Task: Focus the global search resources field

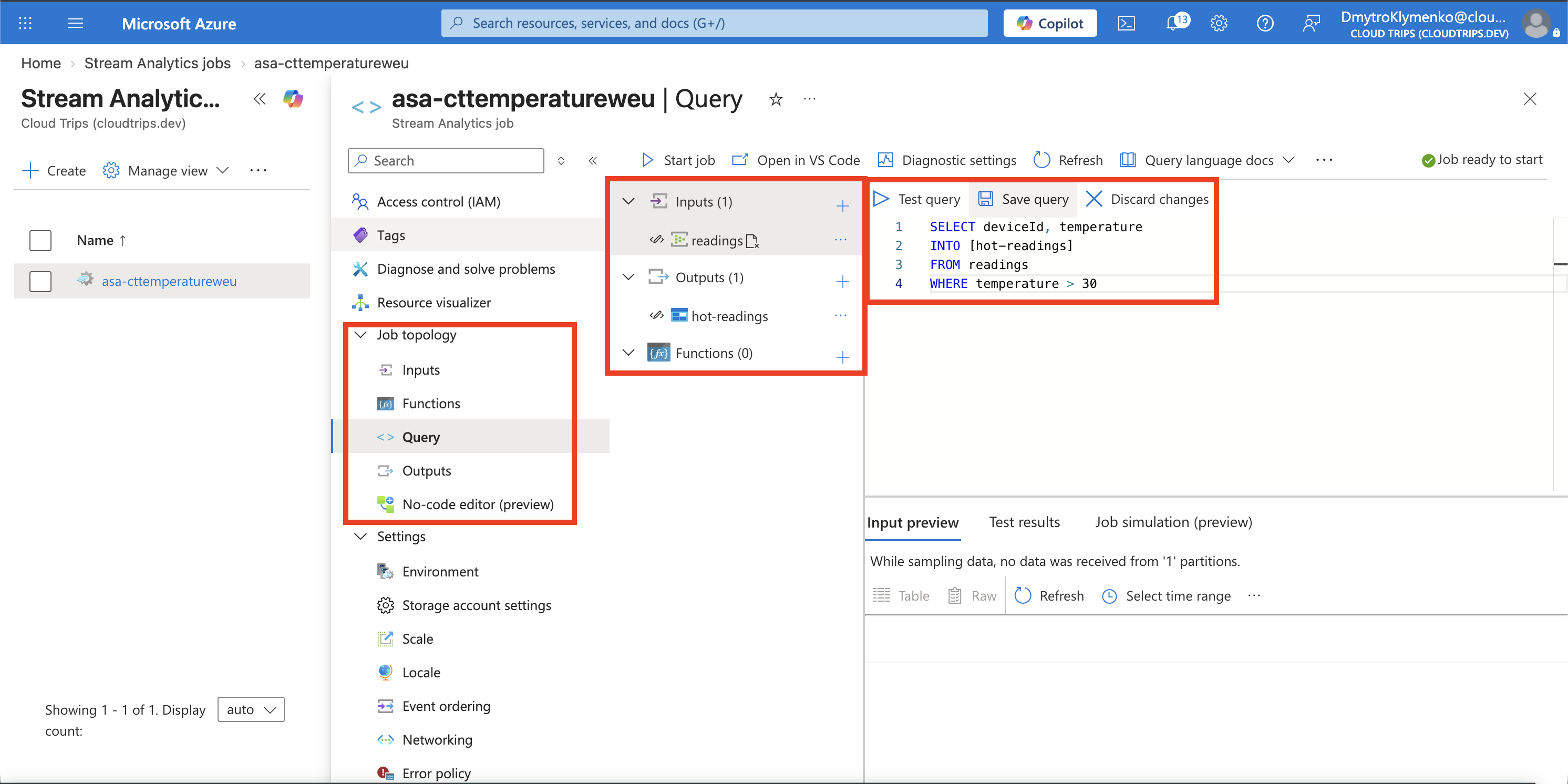Action: click(714, 23)
